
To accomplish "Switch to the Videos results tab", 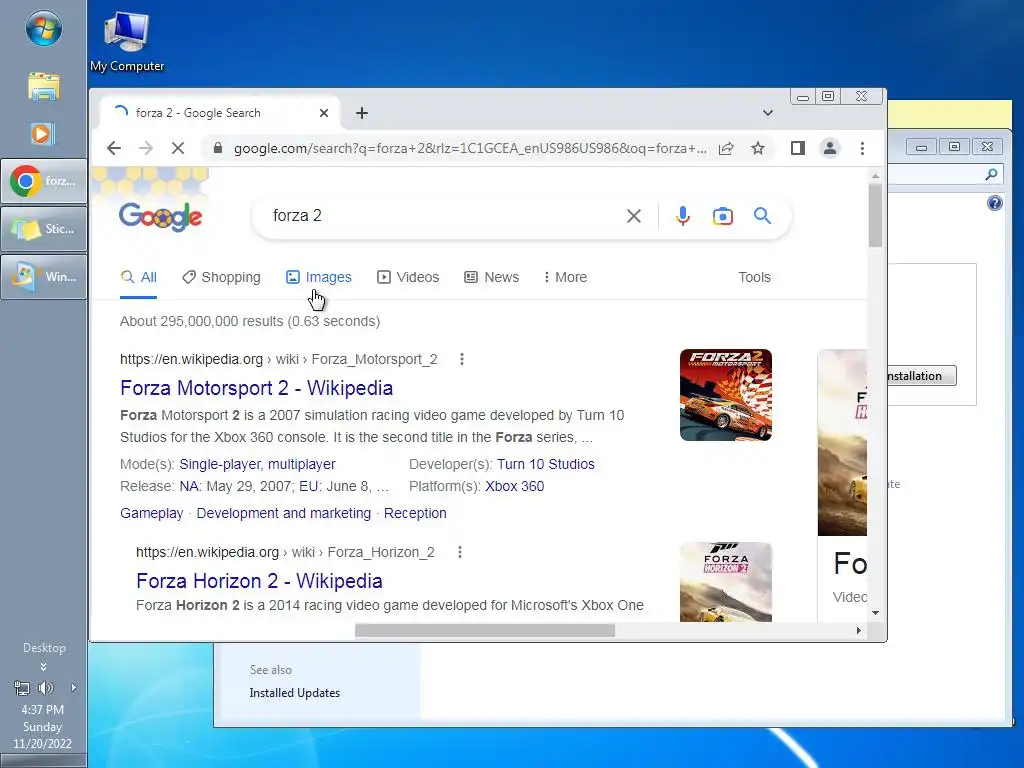I will pyautogui.click(x=408, y=278).
